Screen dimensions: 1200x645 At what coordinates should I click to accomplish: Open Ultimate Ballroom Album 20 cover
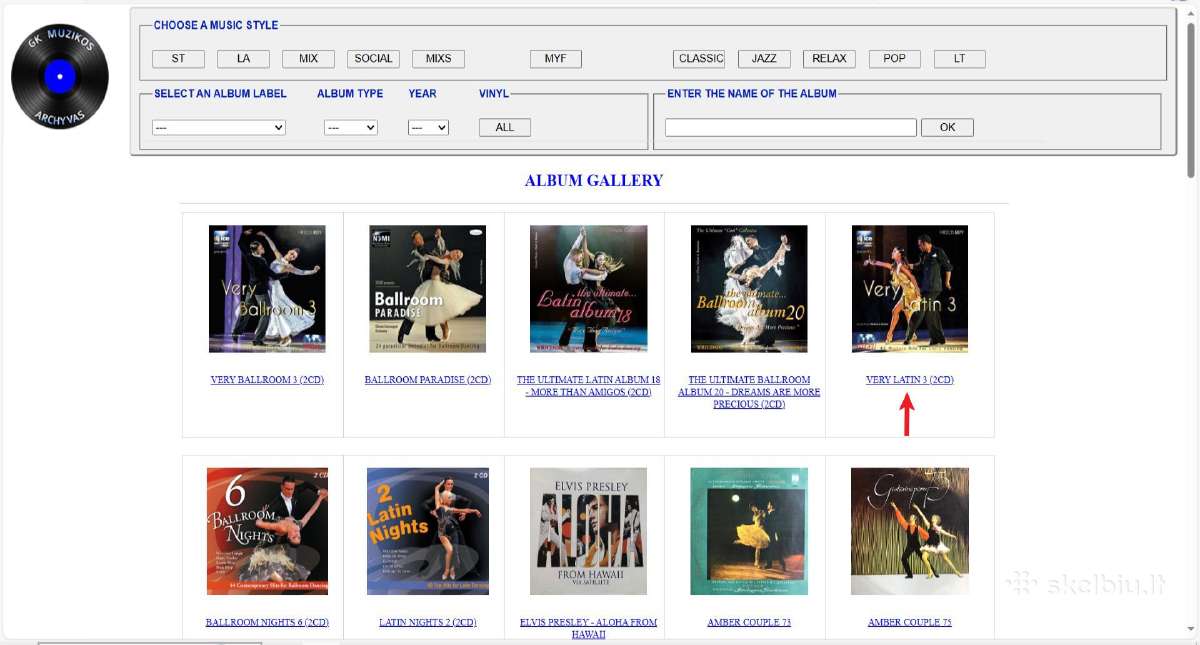[749, 289]
